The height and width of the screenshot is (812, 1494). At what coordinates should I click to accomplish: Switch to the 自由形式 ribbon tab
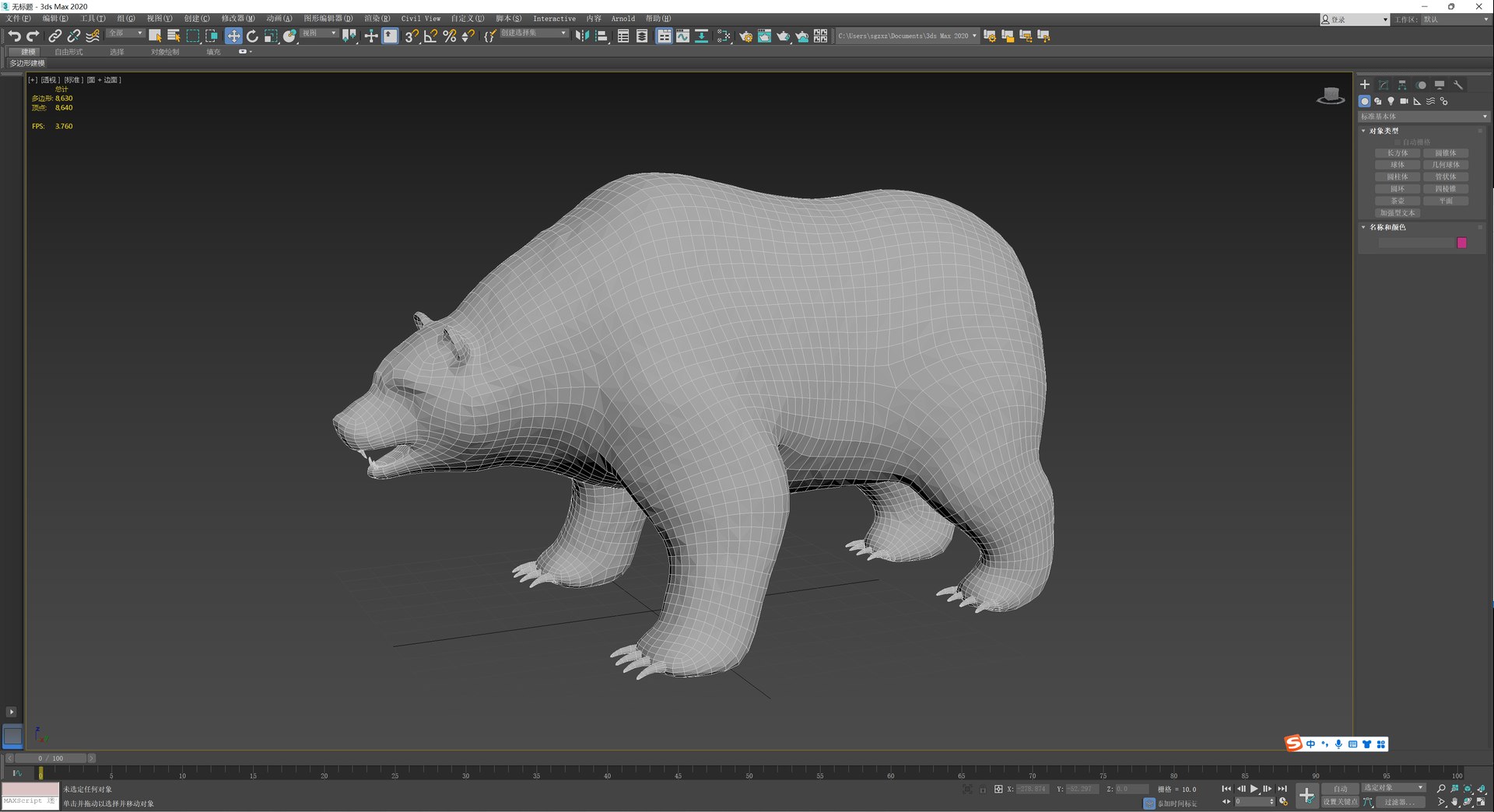[68, 52]
